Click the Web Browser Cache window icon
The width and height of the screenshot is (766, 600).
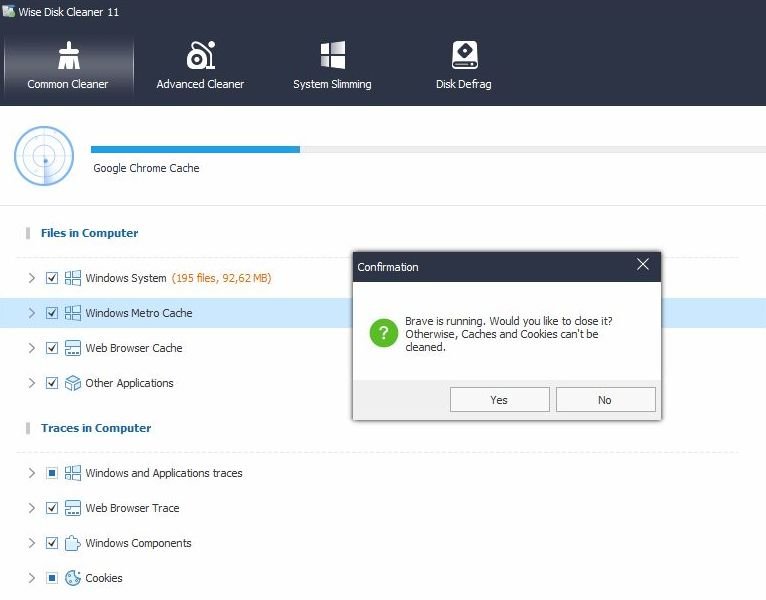point(73,348)
